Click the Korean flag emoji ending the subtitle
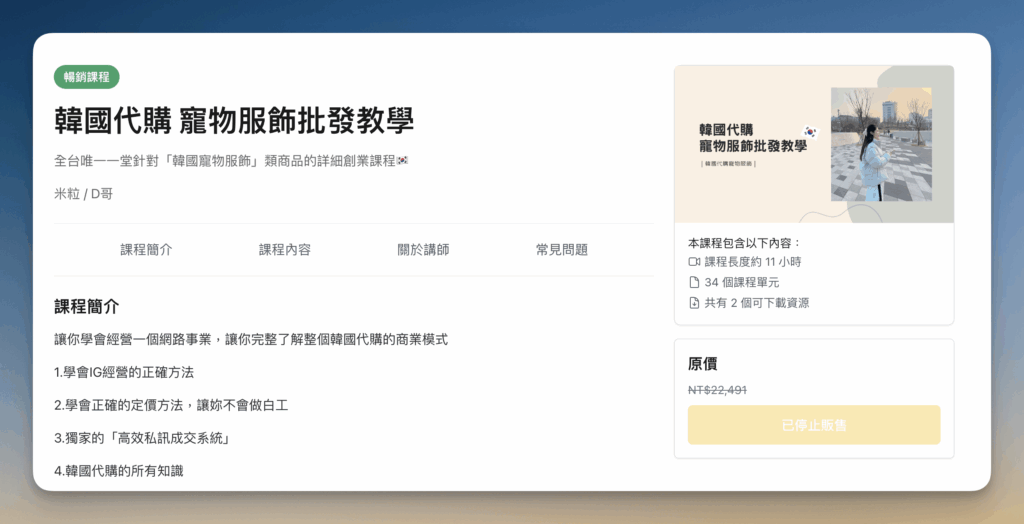Viewport: 1024px width, 524px height. point(403,161)
